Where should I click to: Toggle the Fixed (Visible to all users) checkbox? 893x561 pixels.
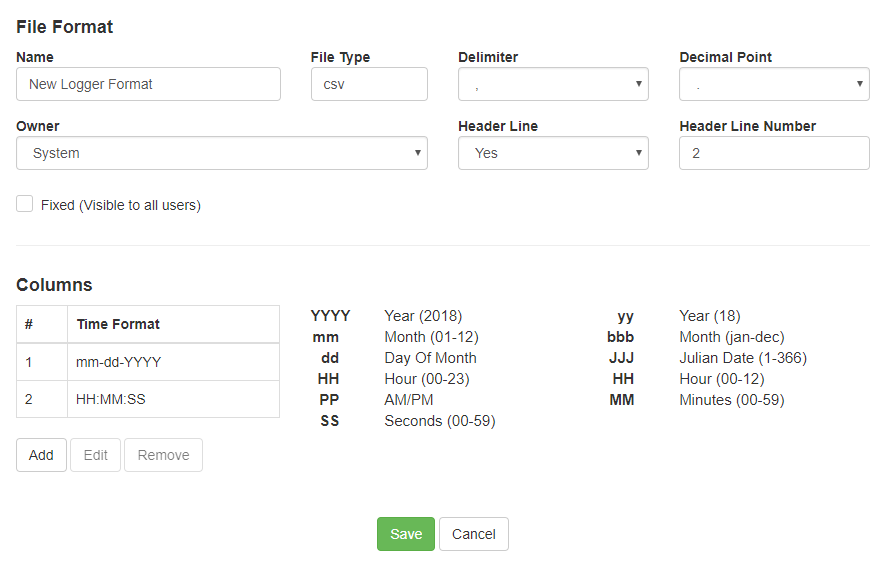[25, 204]
